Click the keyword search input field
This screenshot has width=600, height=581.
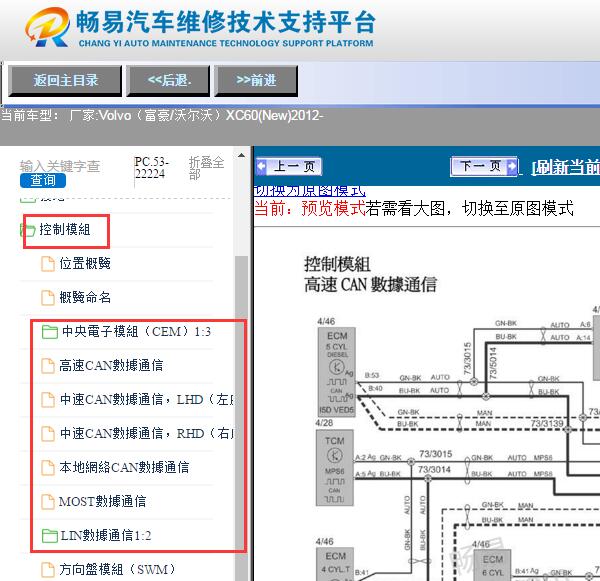(x=60, y=166)
